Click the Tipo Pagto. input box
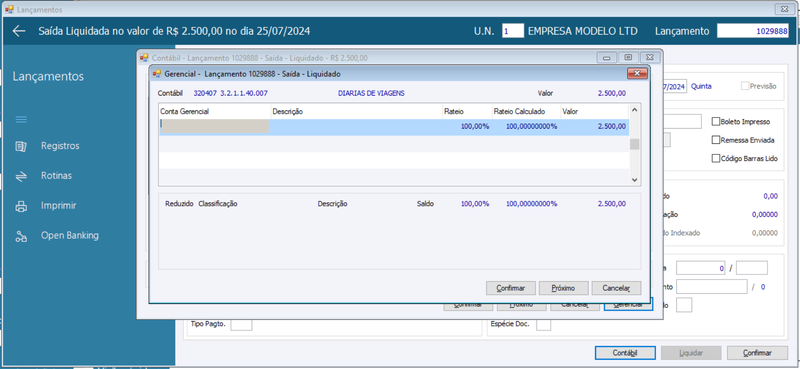Image resolution: width=800 pixels, height=369 pixels. [x=241, y=324]
